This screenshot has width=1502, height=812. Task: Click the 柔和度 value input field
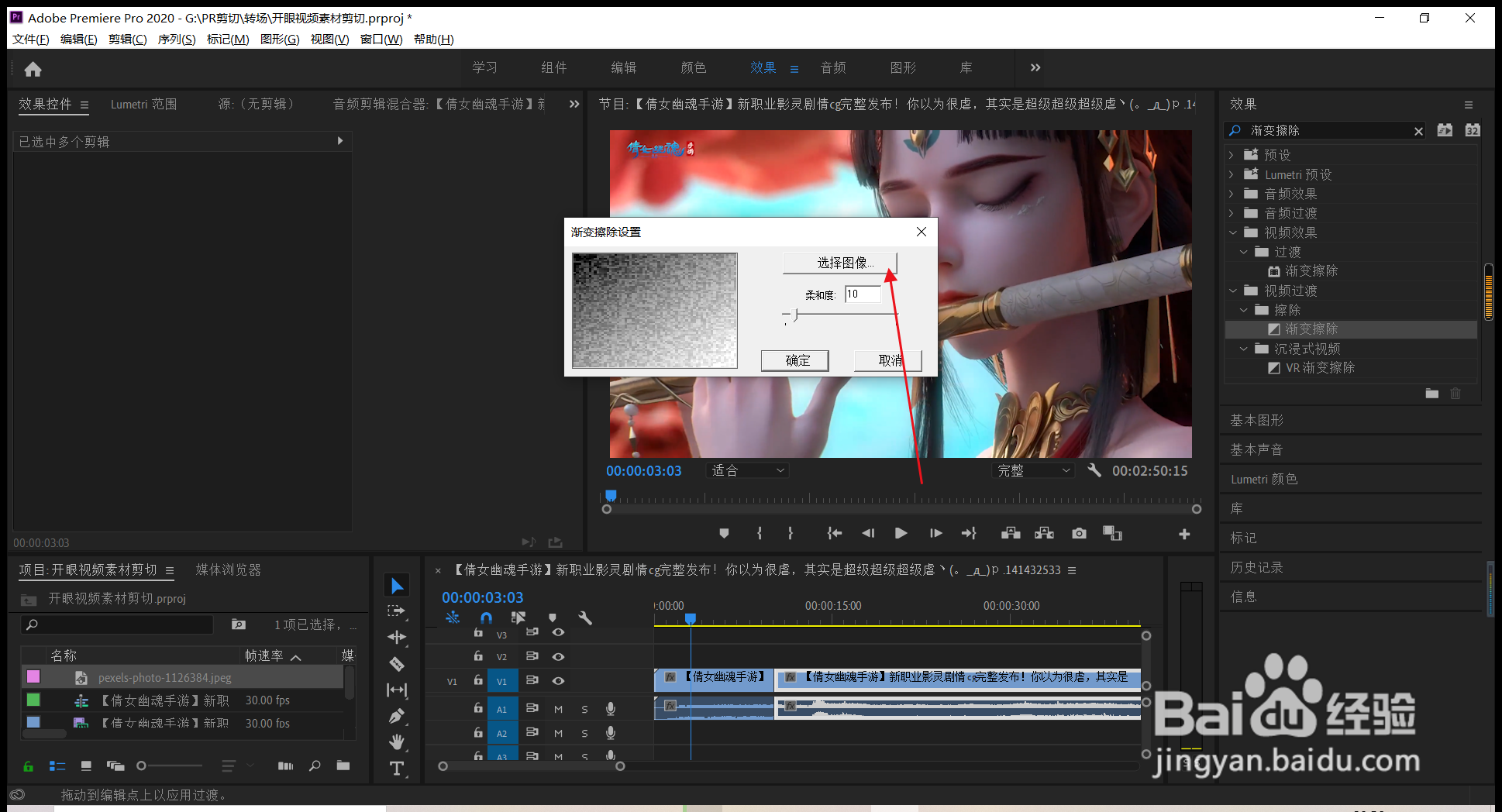click(x=863, y=294)
